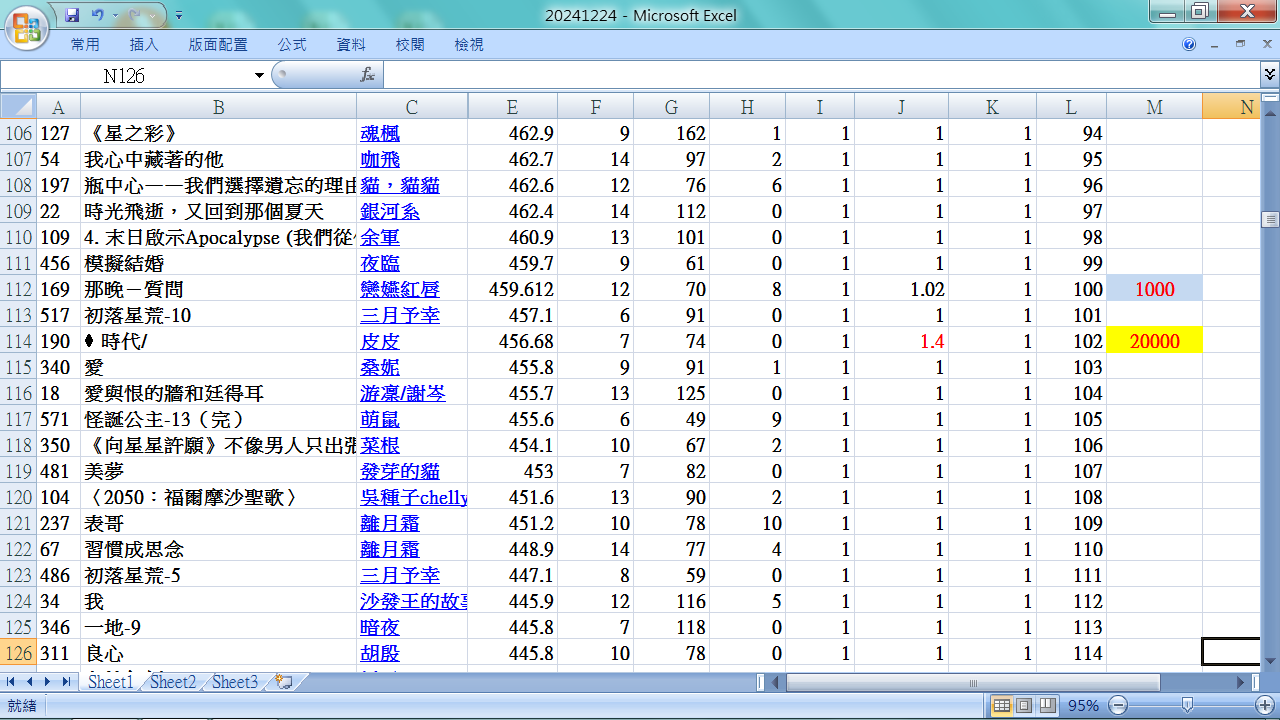
Task: Select the yellow-filled cell with 20000
Action: click(x=1154, y=341)
